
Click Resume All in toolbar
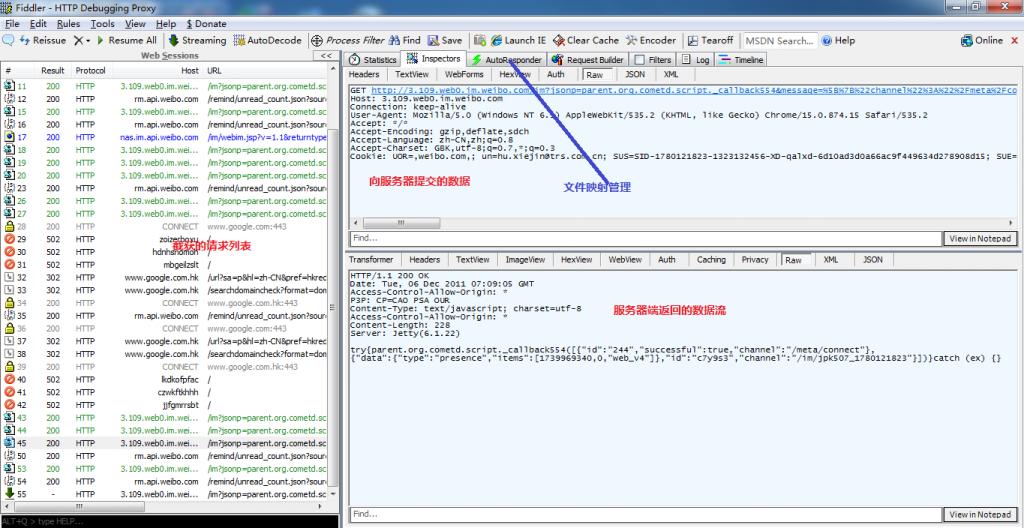[127, 41]
